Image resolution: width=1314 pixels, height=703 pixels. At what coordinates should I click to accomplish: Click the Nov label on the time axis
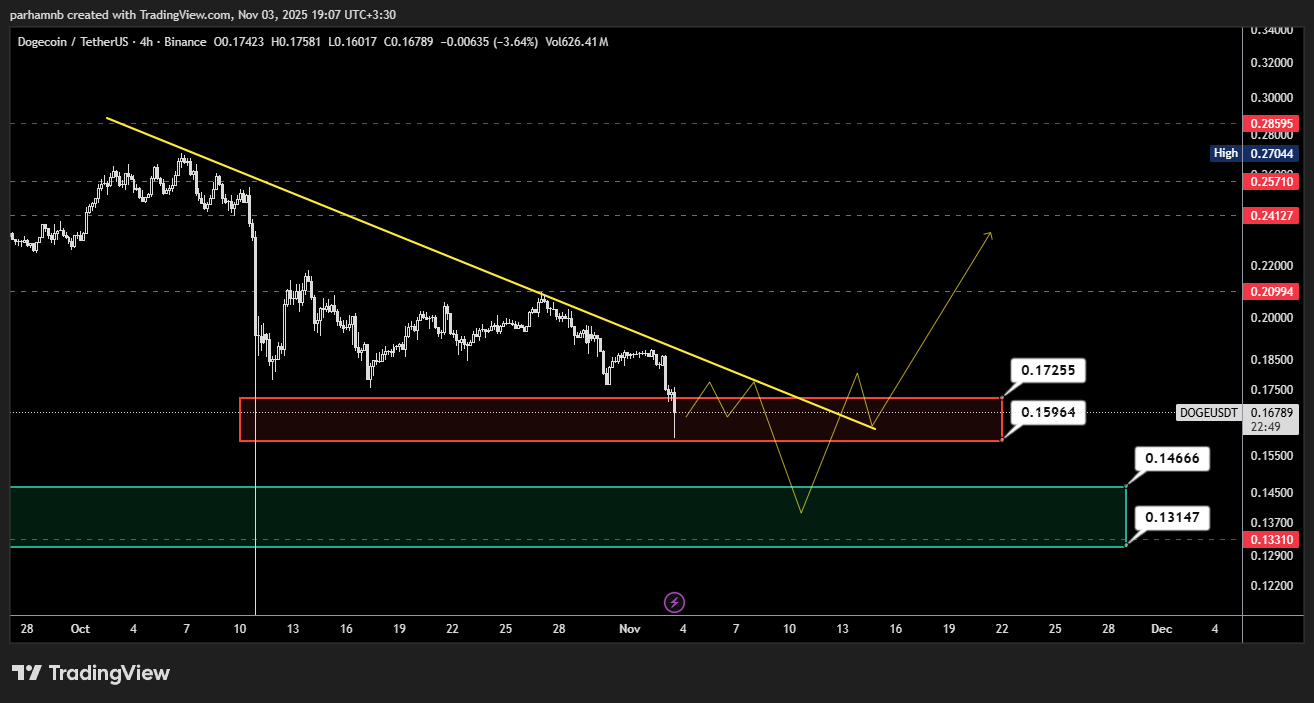(x=629, y=629)
